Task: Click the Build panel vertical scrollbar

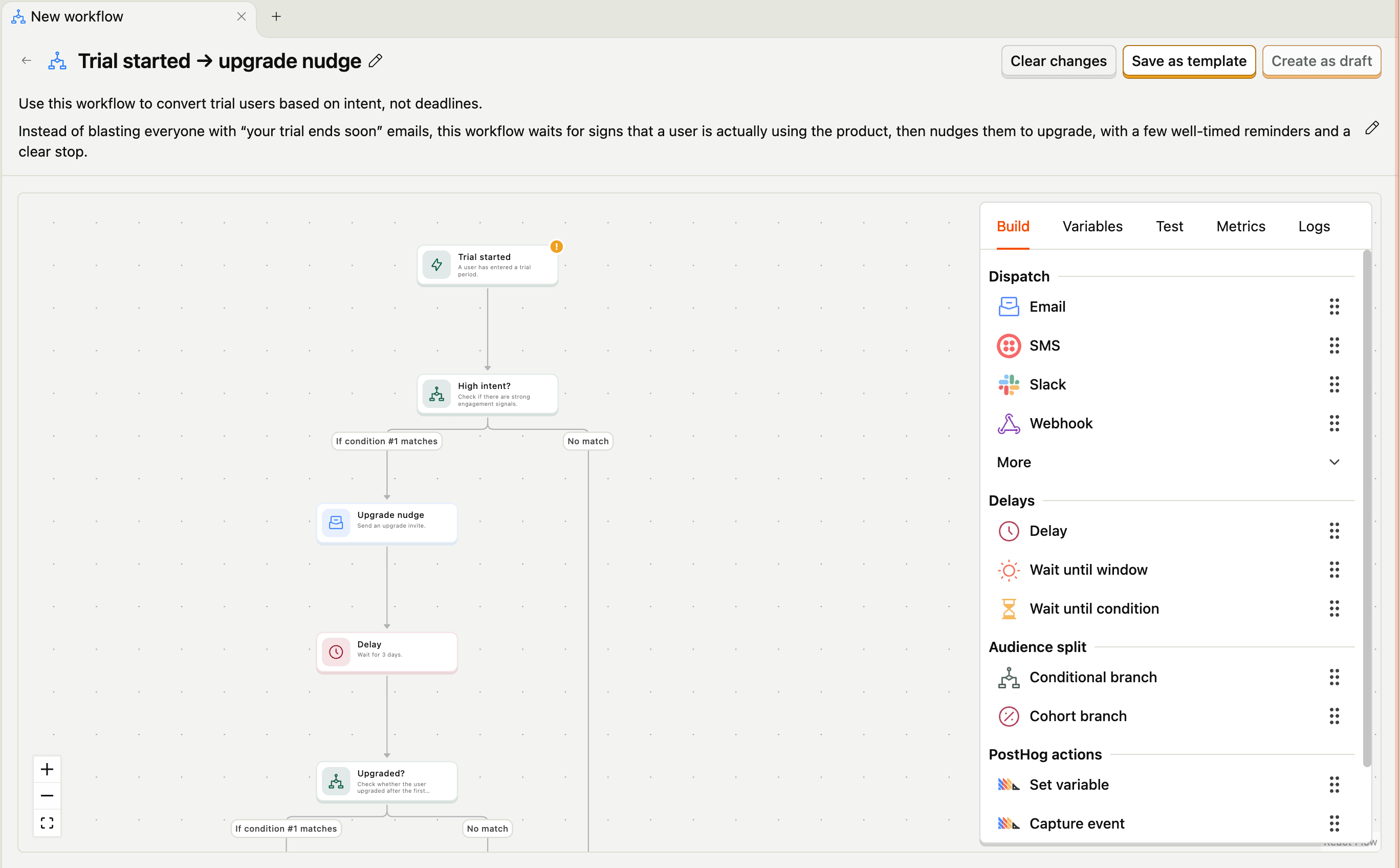Action: 1366,508
